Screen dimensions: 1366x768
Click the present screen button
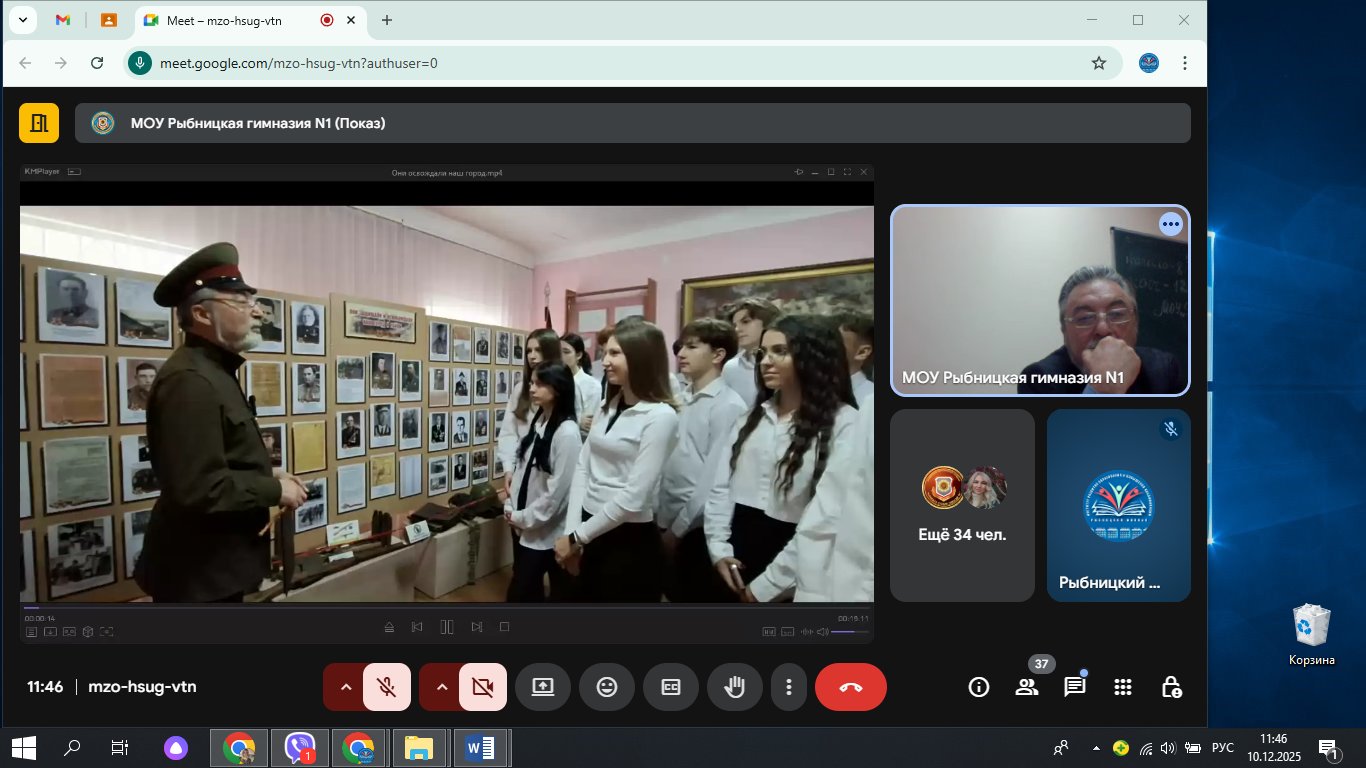click(543, 687)
